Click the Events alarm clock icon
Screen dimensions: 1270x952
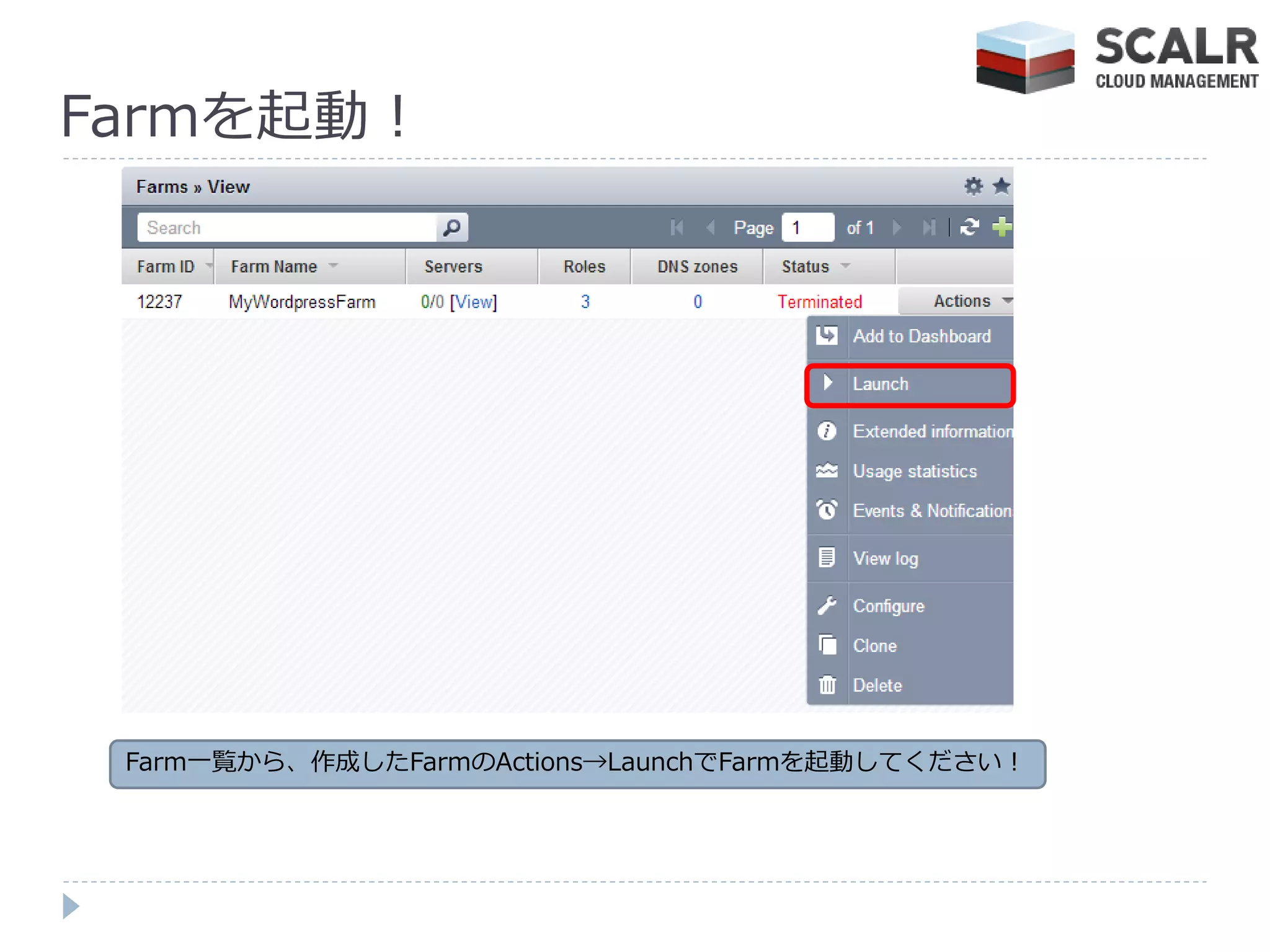[x=827, y=509]
